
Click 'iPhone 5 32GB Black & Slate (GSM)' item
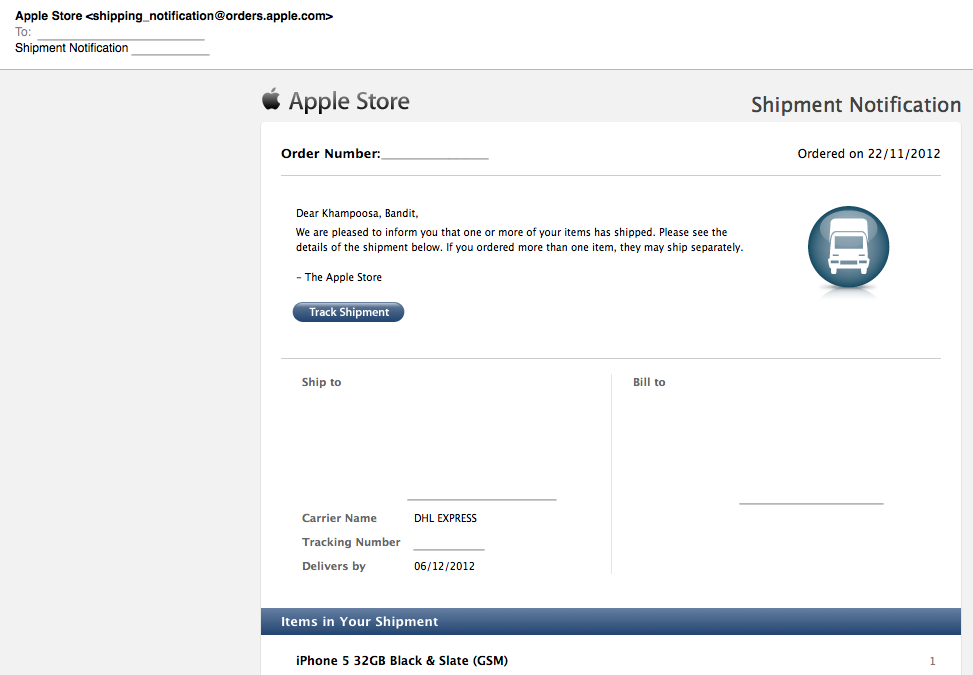pyautogui.click(x=401, y=661)
